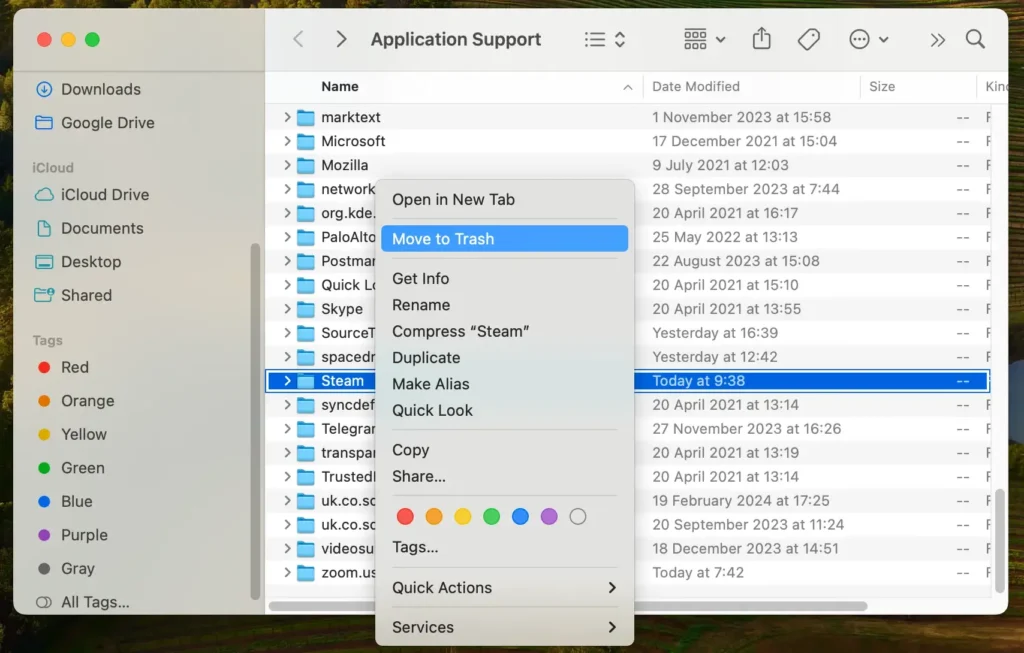Viewport: 1024px width, 653px height.
Task: Click the Tags icon in the toolbar
Action: tap(809, 38)
